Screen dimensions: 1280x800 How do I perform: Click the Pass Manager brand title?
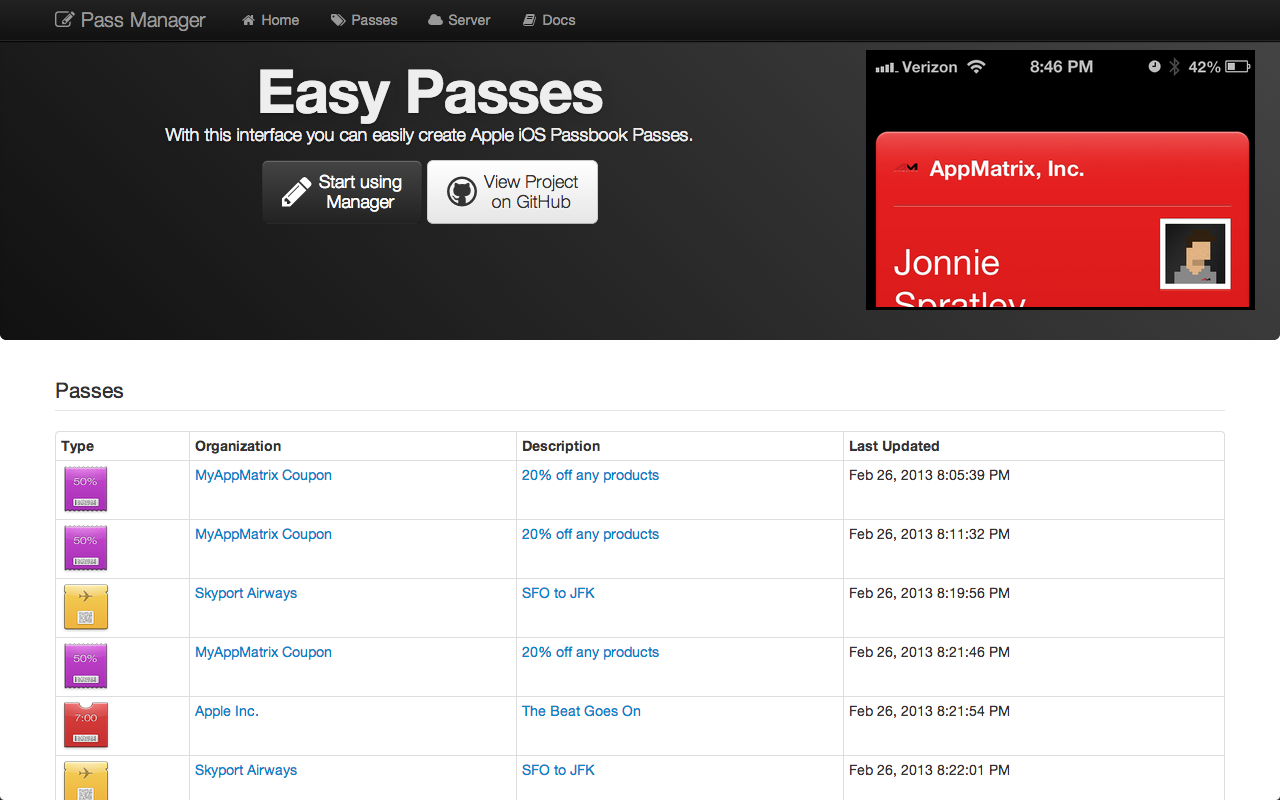pos(142,20)
